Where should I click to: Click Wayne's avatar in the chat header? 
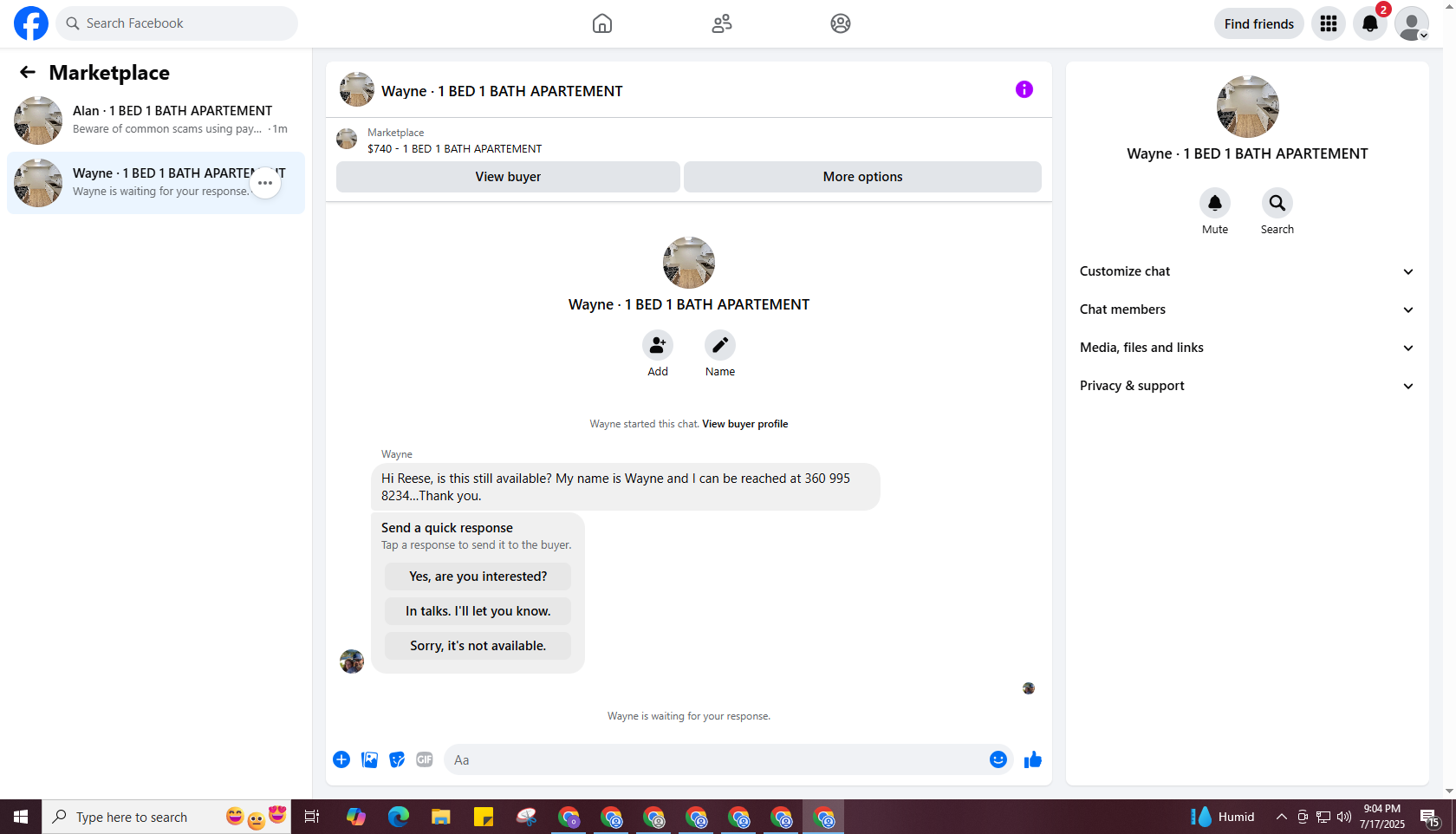[357, 89]
